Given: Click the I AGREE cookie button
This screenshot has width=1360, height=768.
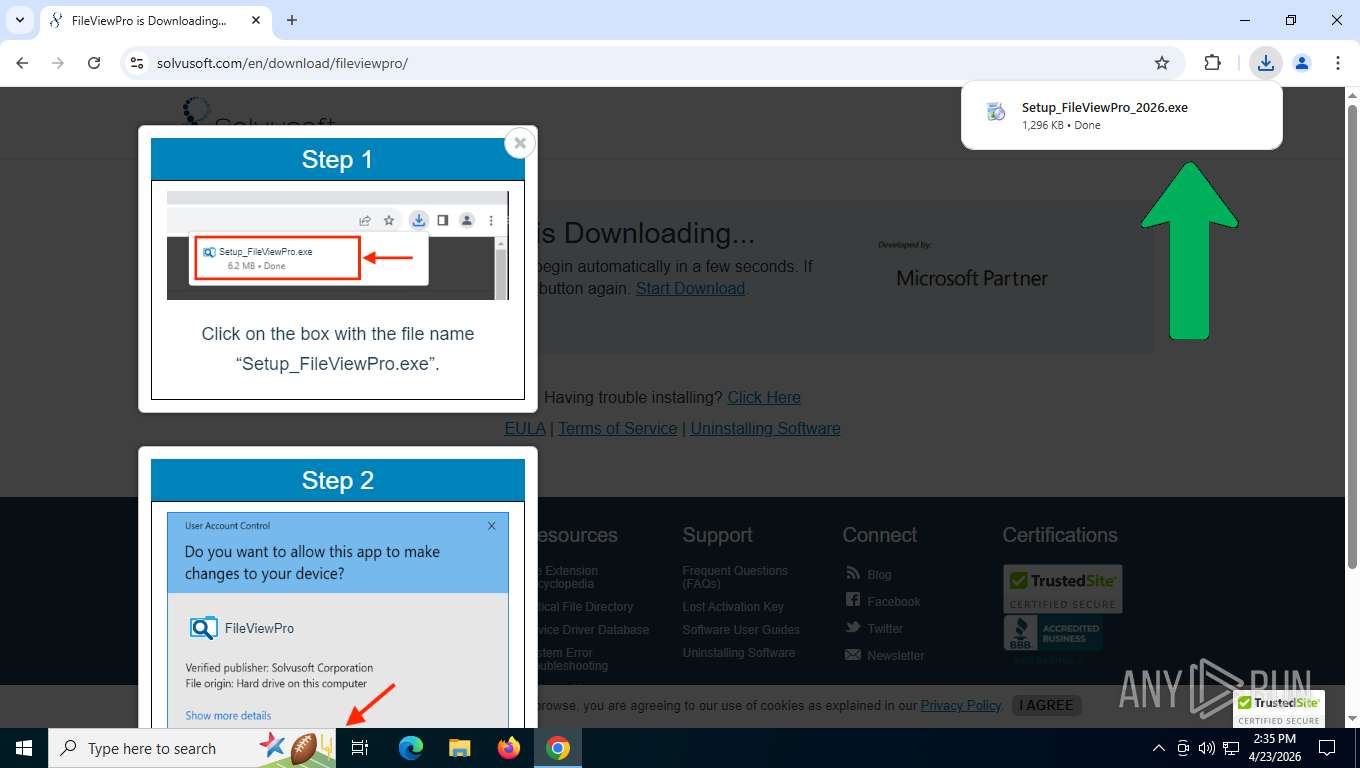Looking at the screenshot, I should [x=1046, y=705].
